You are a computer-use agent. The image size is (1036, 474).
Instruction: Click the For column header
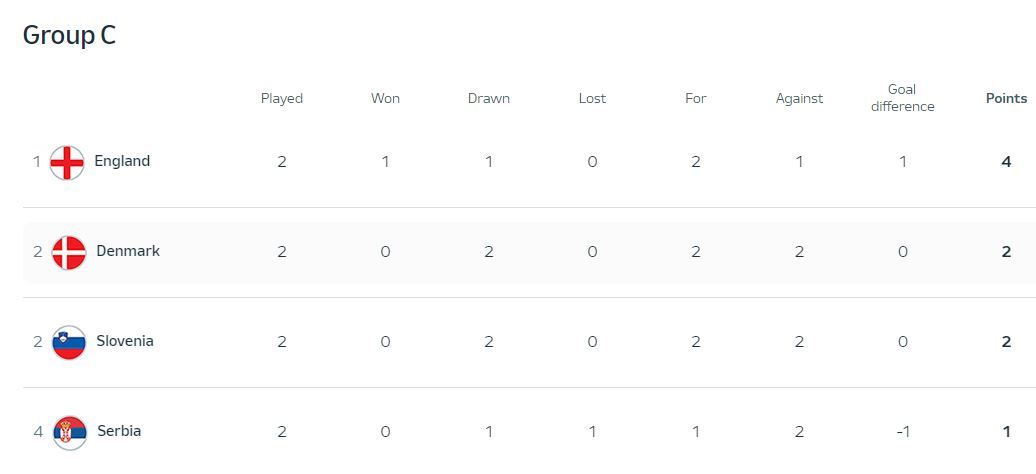tap(696, 98)
